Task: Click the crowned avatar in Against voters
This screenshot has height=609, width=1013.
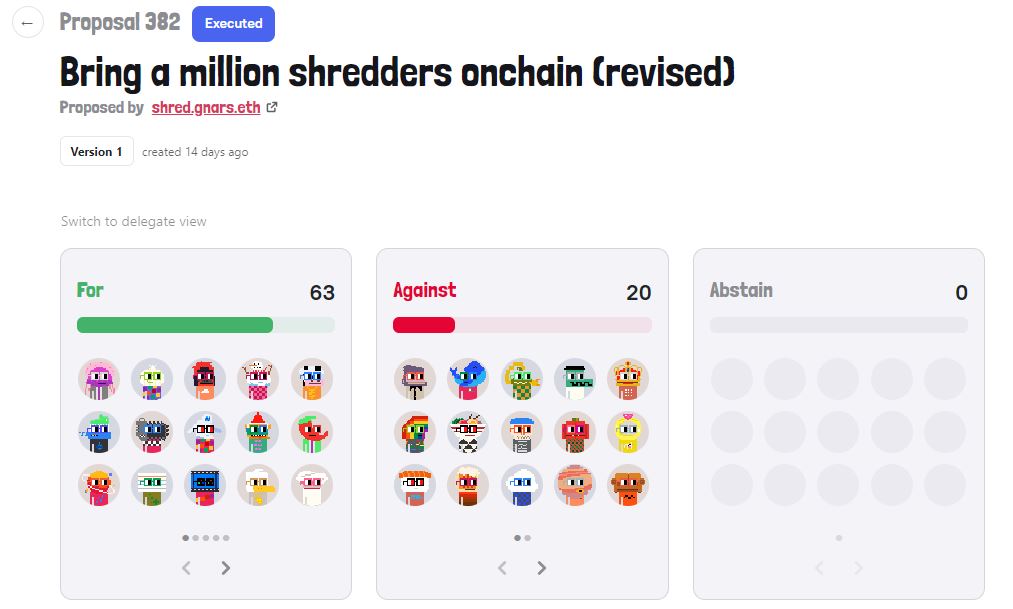Action: click(x=628, y=379)
